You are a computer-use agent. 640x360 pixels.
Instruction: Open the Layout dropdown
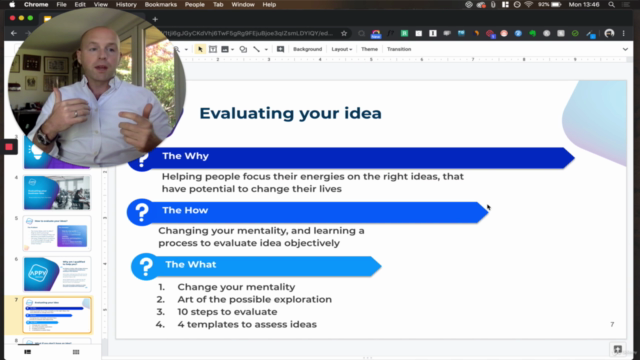point(342,49)
